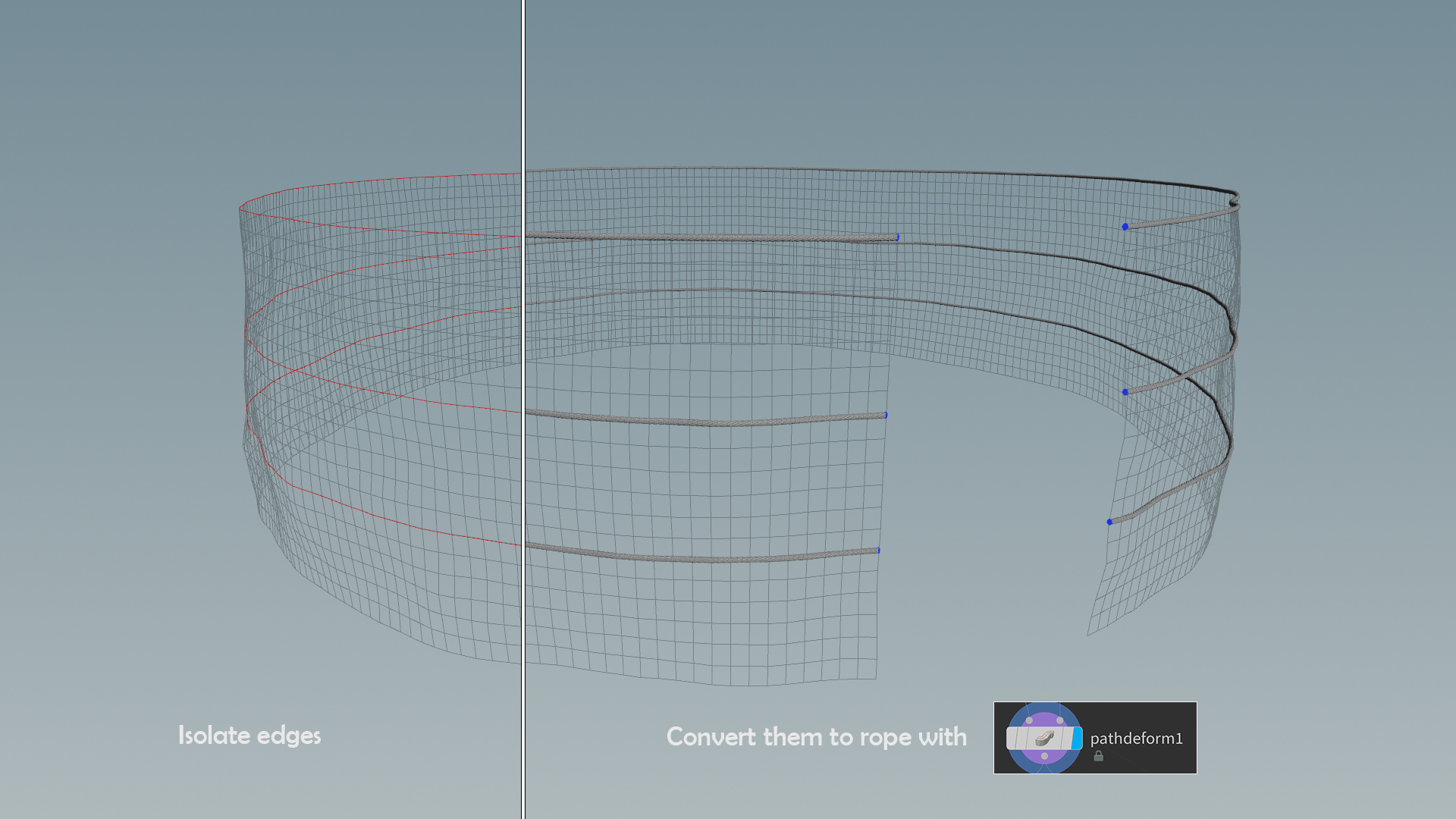Click blue endpoint of lowest center rope
This screenshot has height=819, width=1456.
(879, 550)
